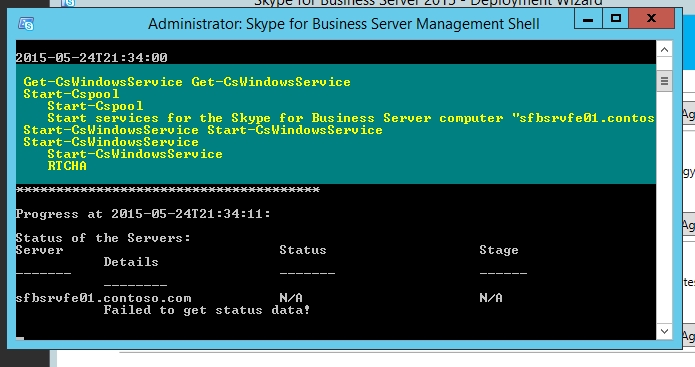Screen dimensions: 695x367
Task: Click the row of asterisks separator line
Action: pos(168,190)
